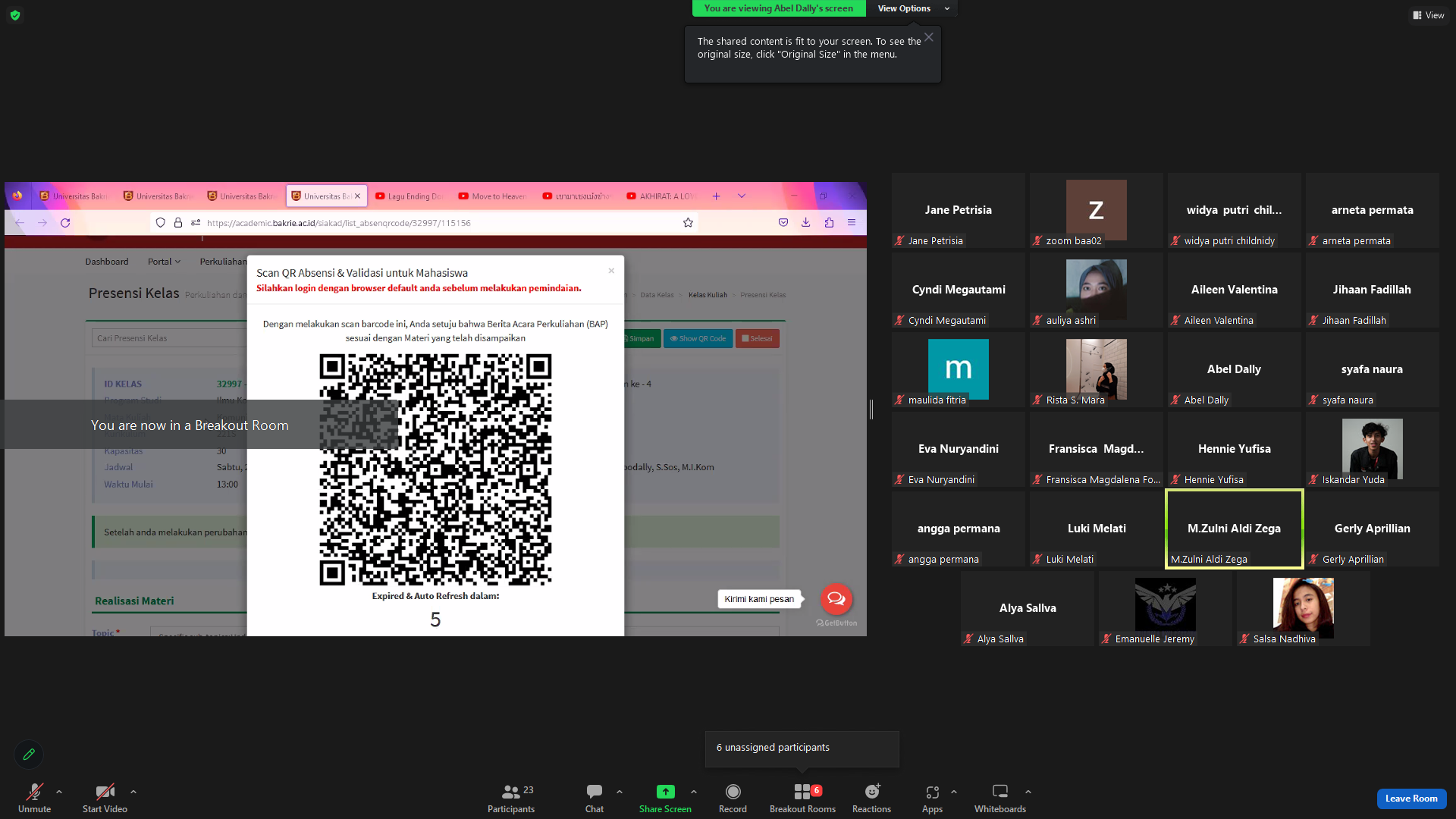Open browser extensions icon
The image size is (1456, 819).
pyautogui.click(x=829, y=223)
